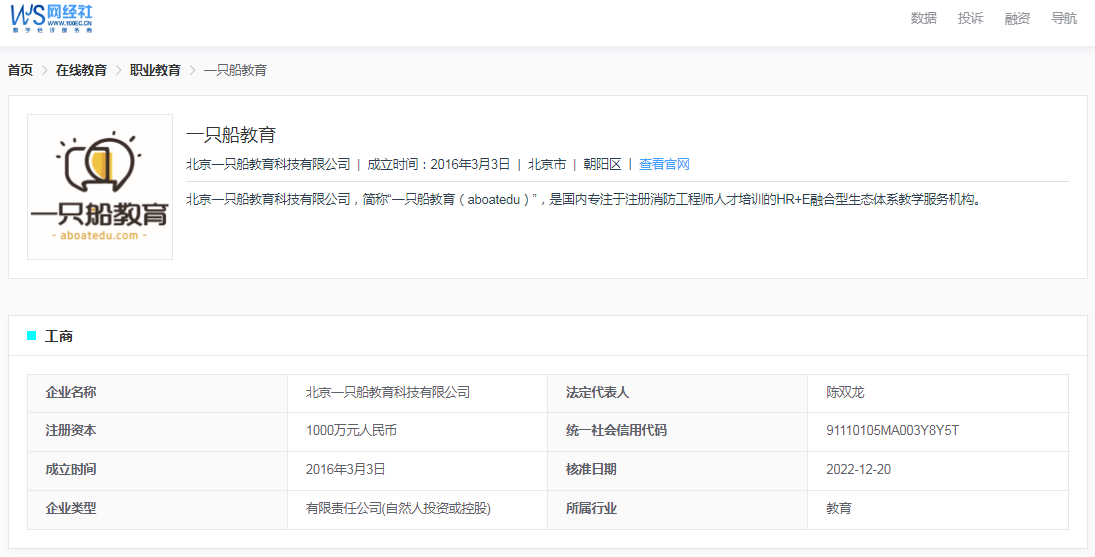The image size is (1095, 557).
Task: Select the 工商 section heading
Action: pos(59,336)
